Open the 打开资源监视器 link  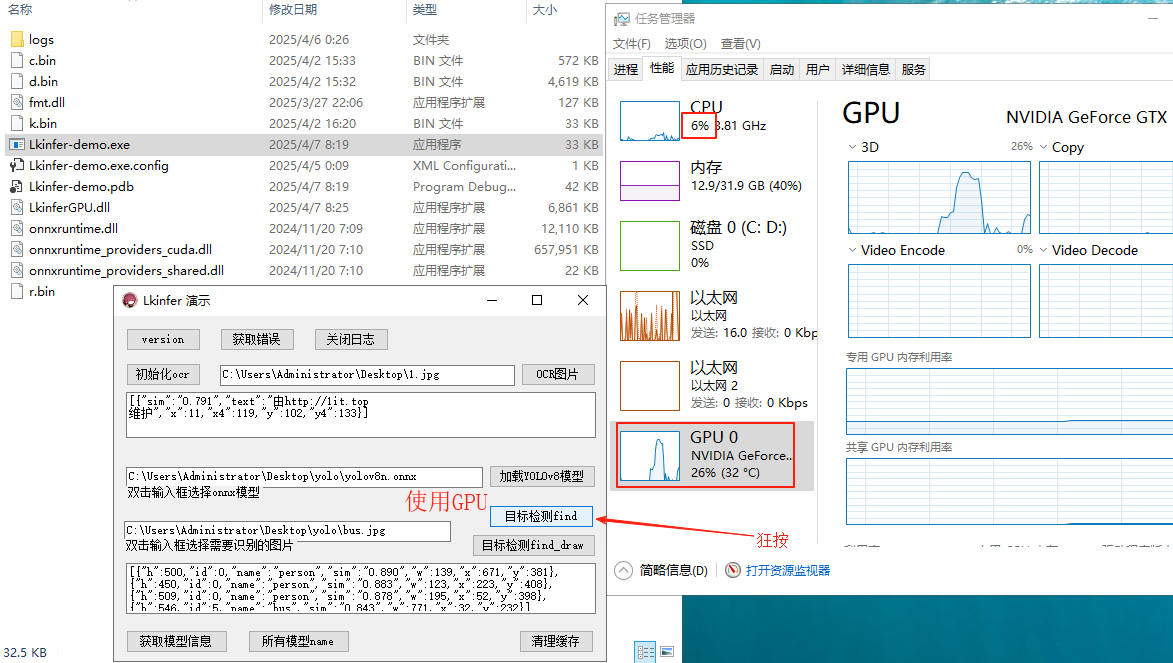coord(788,570)
